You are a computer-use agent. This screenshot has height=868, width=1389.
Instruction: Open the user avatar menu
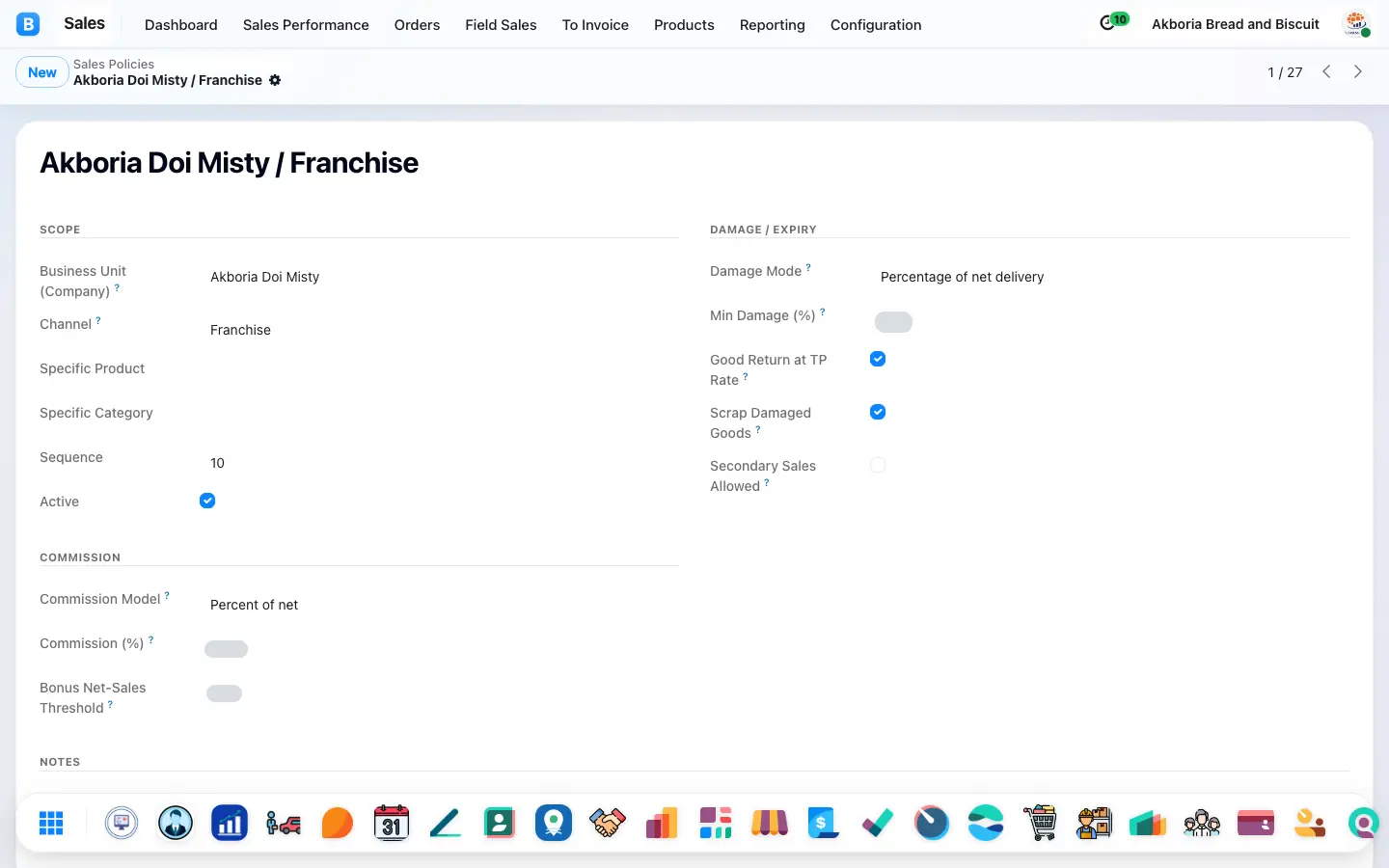pos(1356,24)
